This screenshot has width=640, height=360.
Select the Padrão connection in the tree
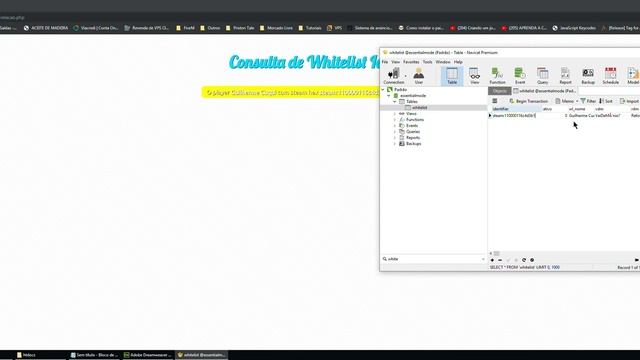point(400,89)
